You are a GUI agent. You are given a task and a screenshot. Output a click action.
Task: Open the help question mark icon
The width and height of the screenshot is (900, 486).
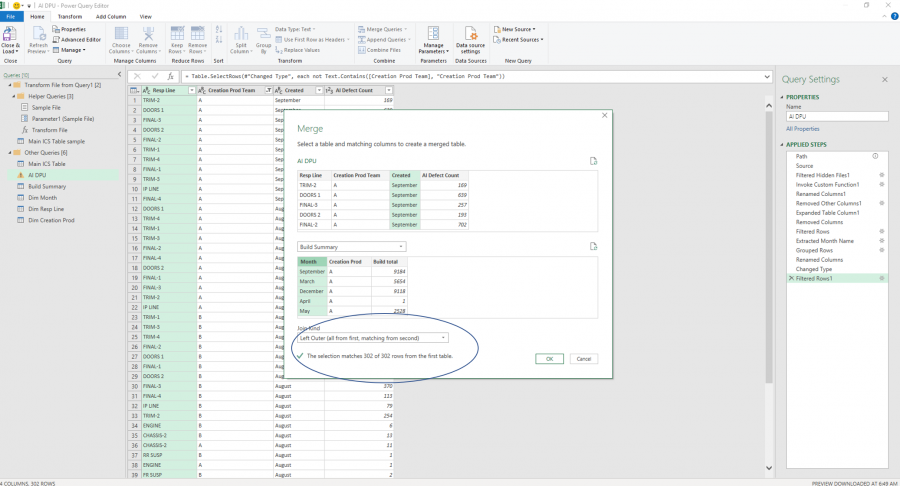point(894,17)
